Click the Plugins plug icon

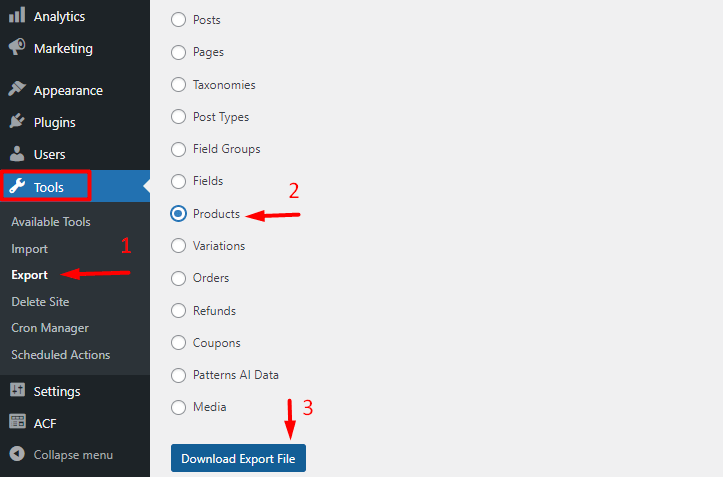[17, 122]
